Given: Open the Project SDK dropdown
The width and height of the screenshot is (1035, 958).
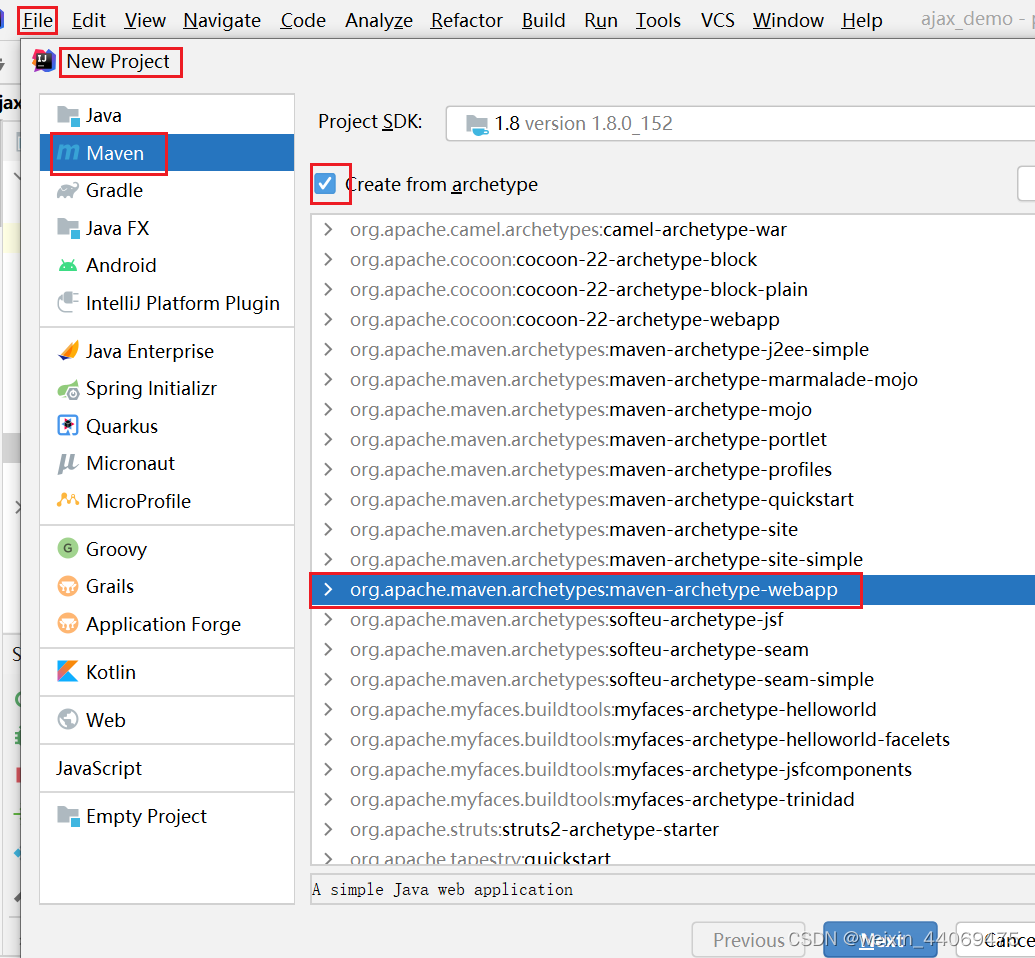Looking at the screenshot, I should [x=740, y=123].
